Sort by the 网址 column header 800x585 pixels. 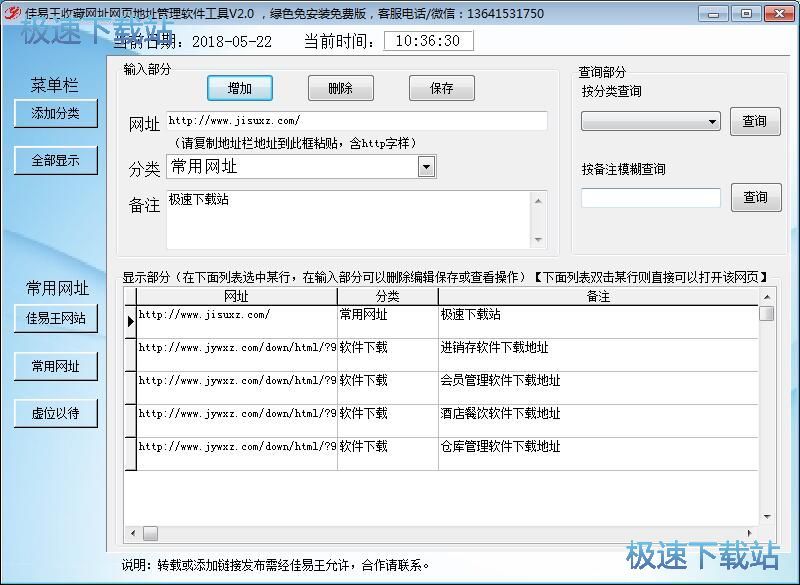237,296
